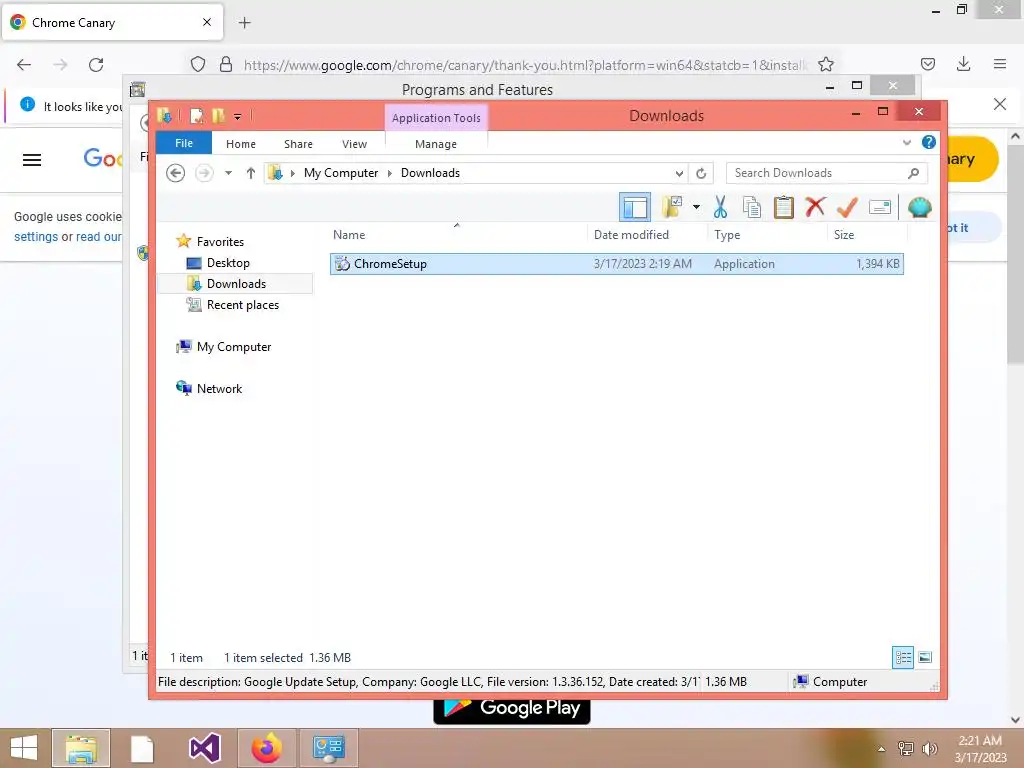Open Explorer help question mark icon
Viewport: 1024px width, 768px height.
(929, 142)
